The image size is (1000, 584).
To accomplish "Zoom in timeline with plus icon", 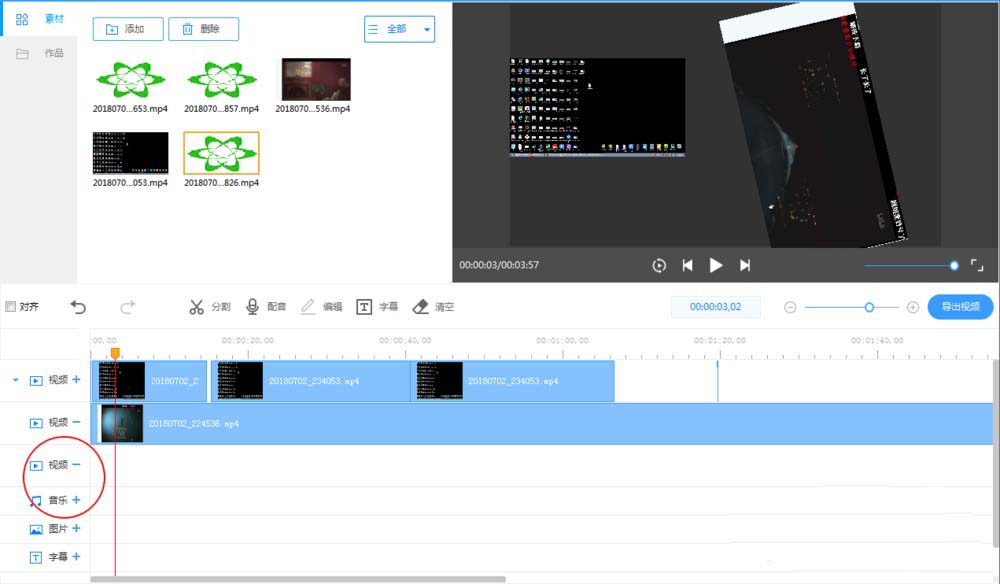I will coord(913,307).
